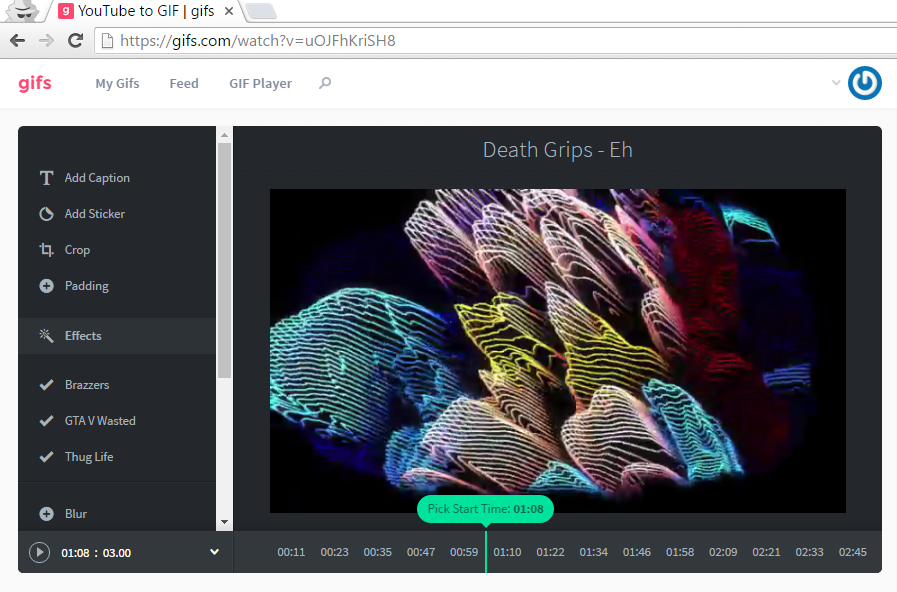897x592 pixels.
Task: Click the Padding label
Action: pos(87,286)
